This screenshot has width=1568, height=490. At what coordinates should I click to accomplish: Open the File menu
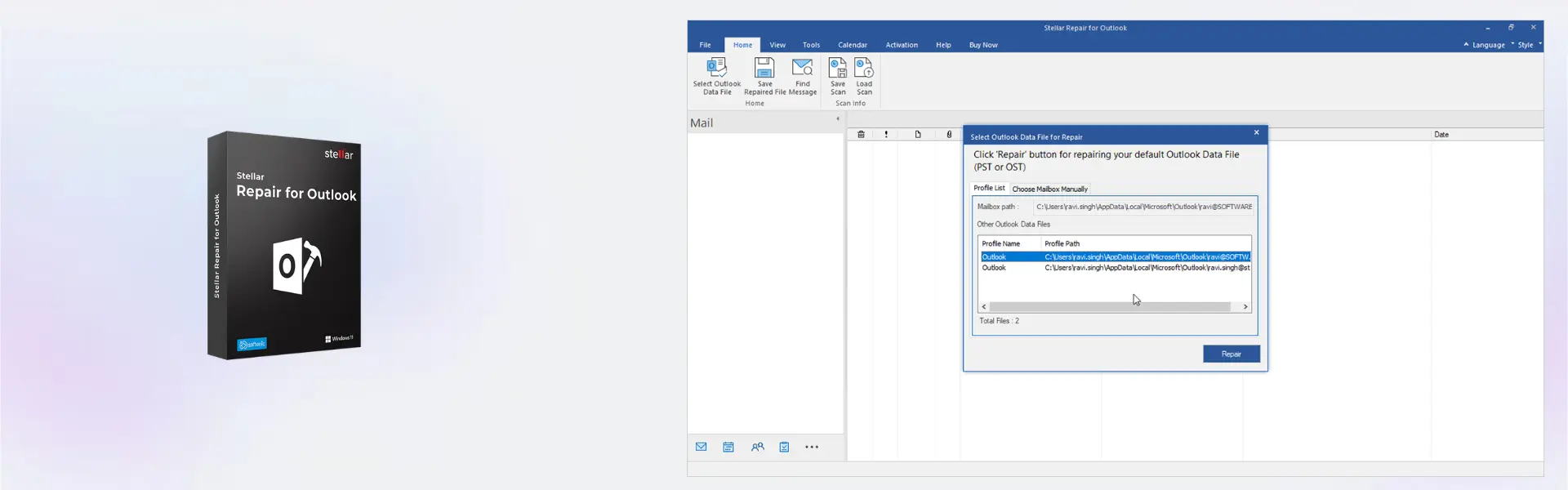click(x=705, y=45)
